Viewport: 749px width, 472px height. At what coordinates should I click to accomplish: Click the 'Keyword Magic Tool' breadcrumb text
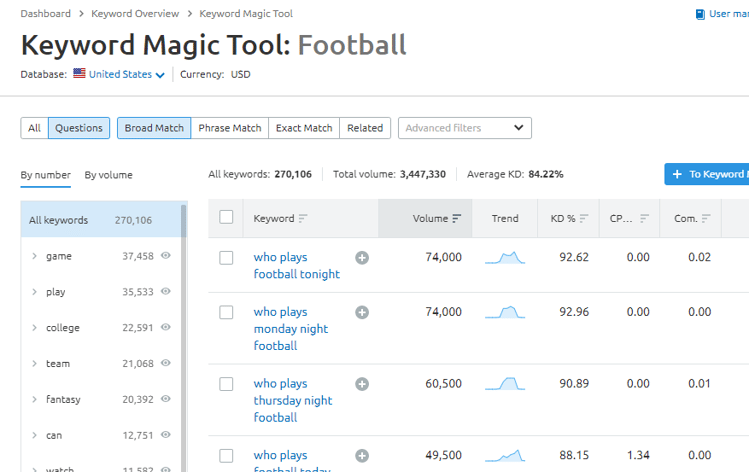click(246, 13)
